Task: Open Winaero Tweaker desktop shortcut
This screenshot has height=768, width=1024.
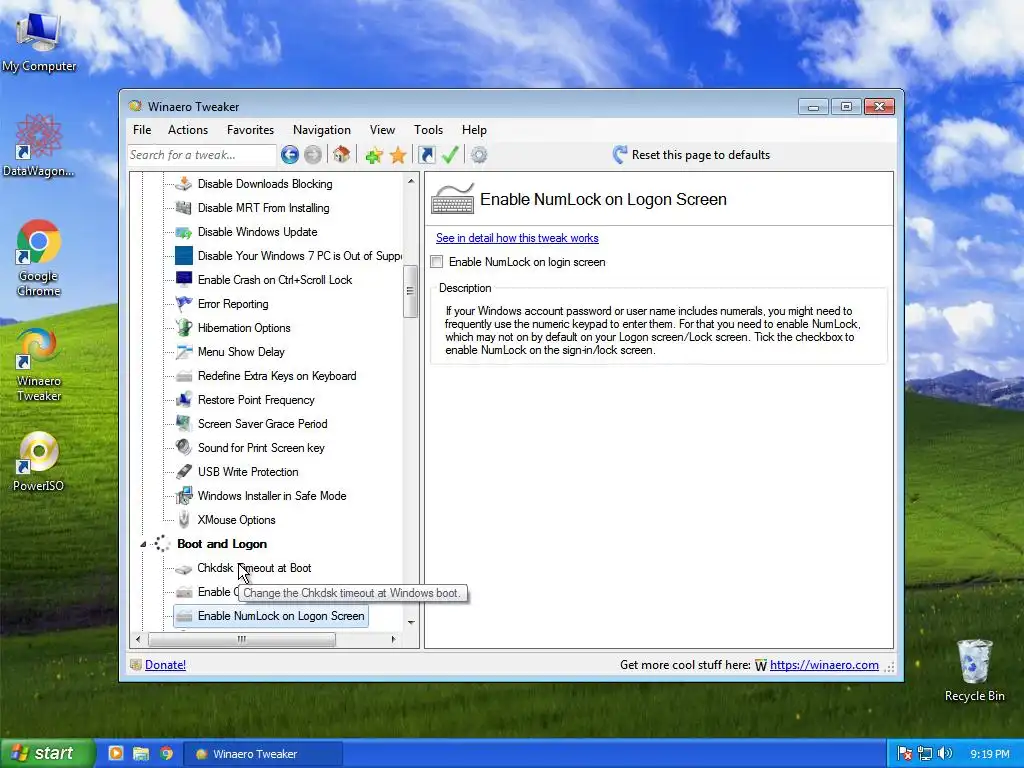Action: click(x=39, y=364)
